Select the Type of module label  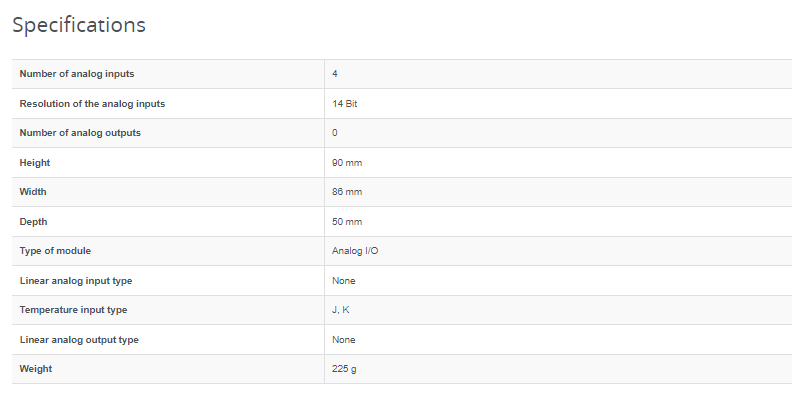click(55, 251)
